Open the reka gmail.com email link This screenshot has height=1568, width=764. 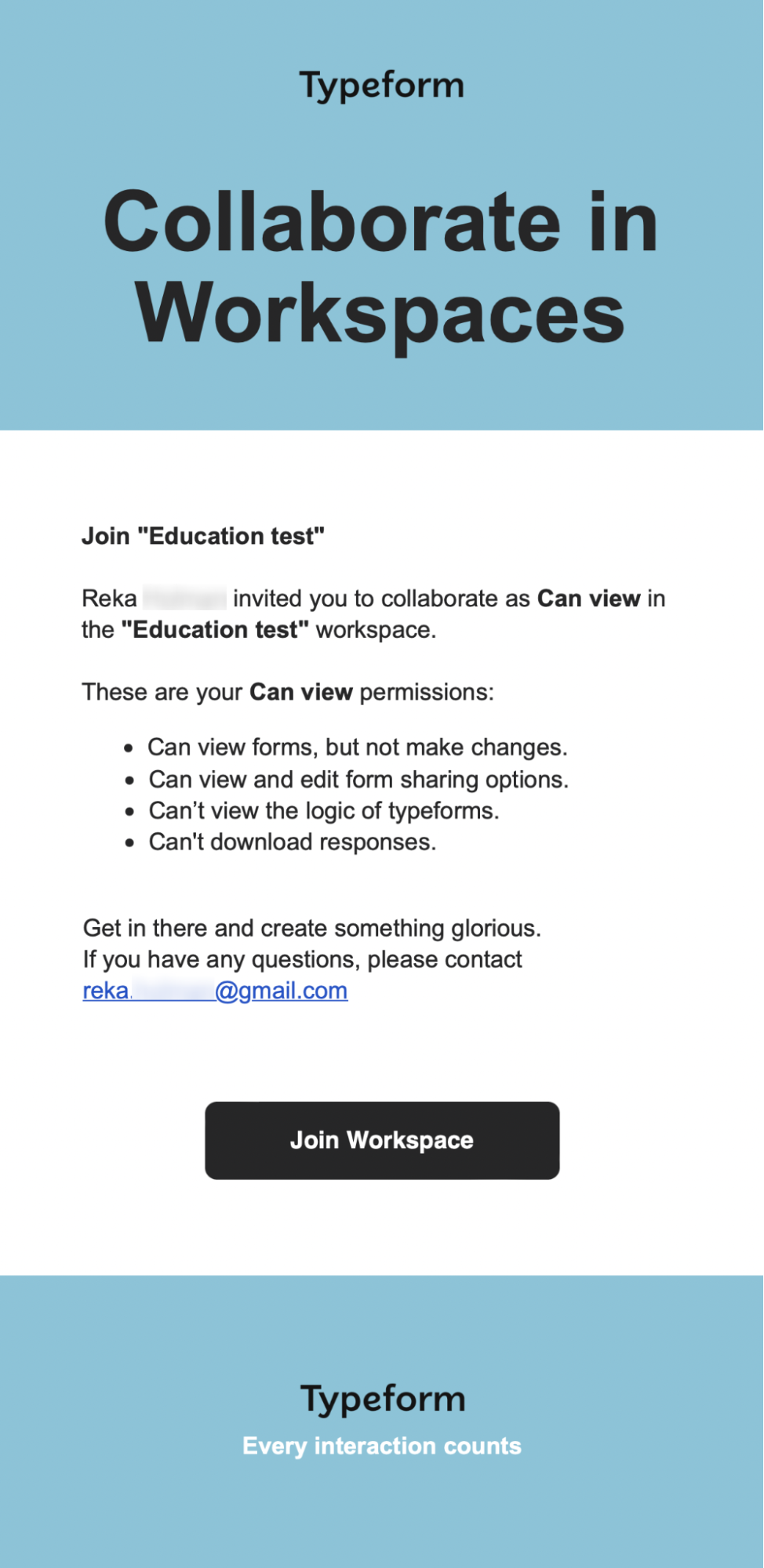215,991
